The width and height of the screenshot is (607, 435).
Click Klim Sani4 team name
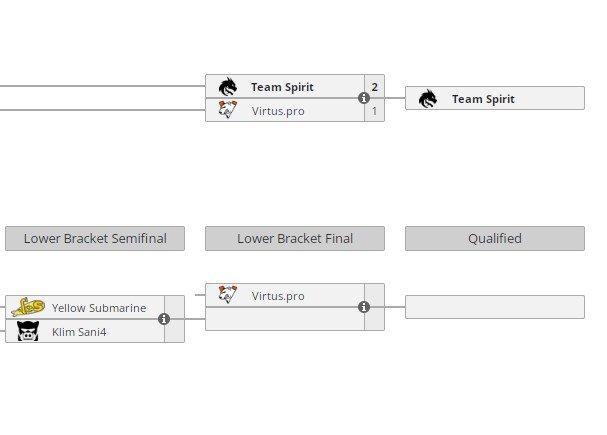(x=79, y=331)
